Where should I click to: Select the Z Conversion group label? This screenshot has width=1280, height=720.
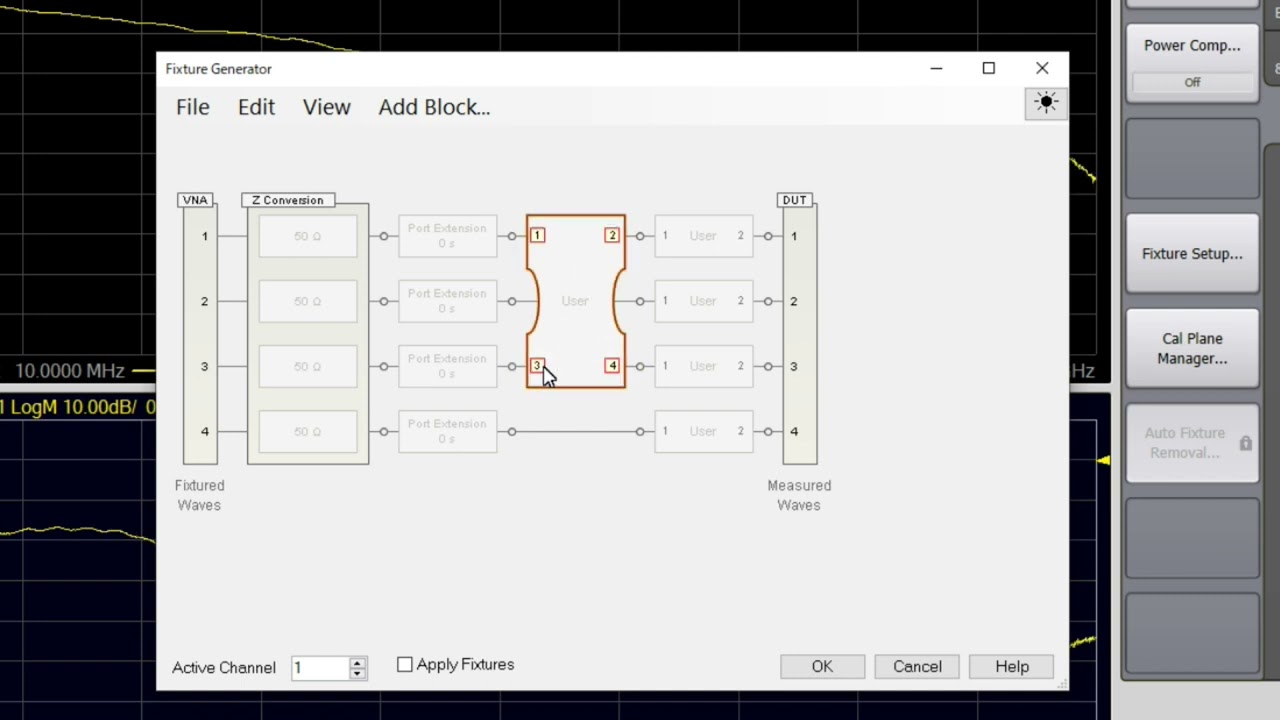coord(288,200)
